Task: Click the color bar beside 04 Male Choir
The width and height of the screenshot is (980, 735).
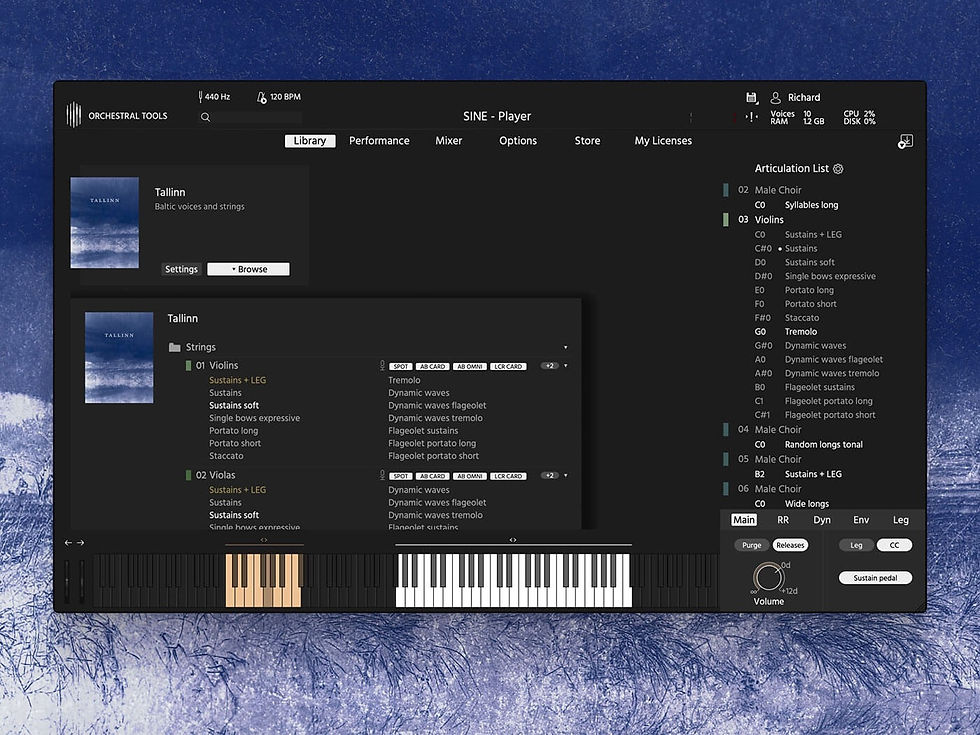Action: click(x=726, y=430)
